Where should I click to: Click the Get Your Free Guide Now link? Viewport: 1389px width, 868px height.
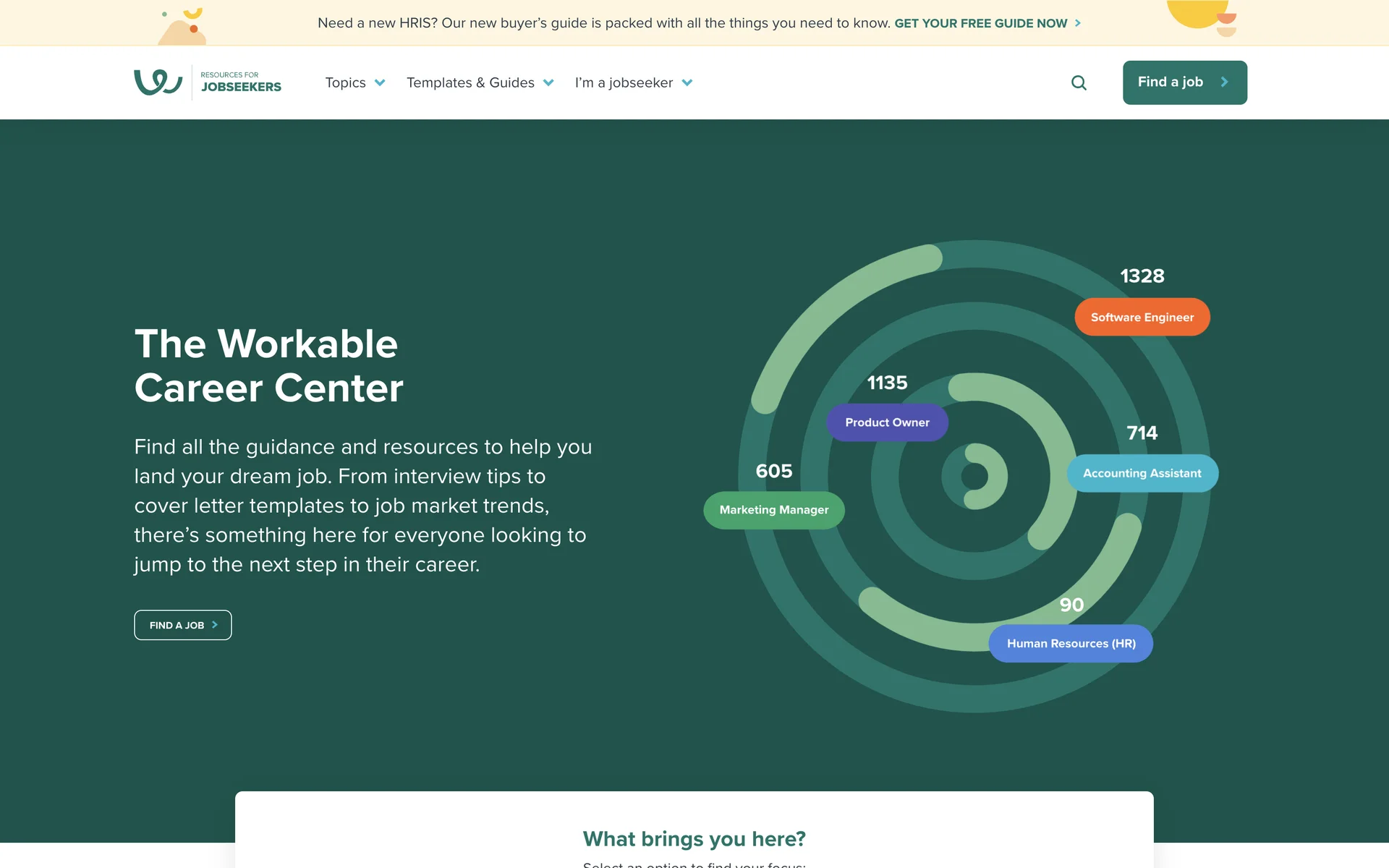pyautogui.click(x=980, y=23)
